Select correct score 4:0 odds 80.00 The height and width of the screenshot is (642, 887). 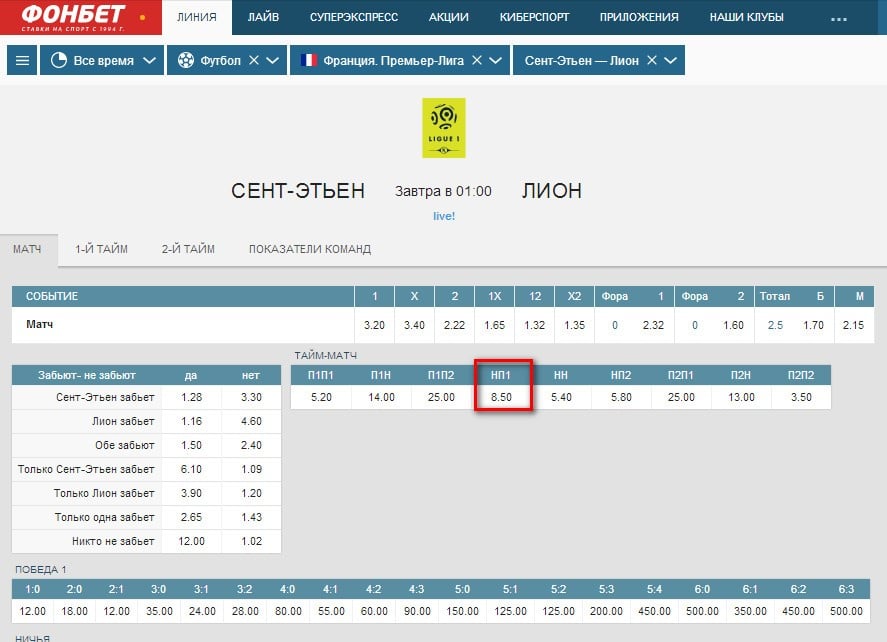(x=288, y=611)
